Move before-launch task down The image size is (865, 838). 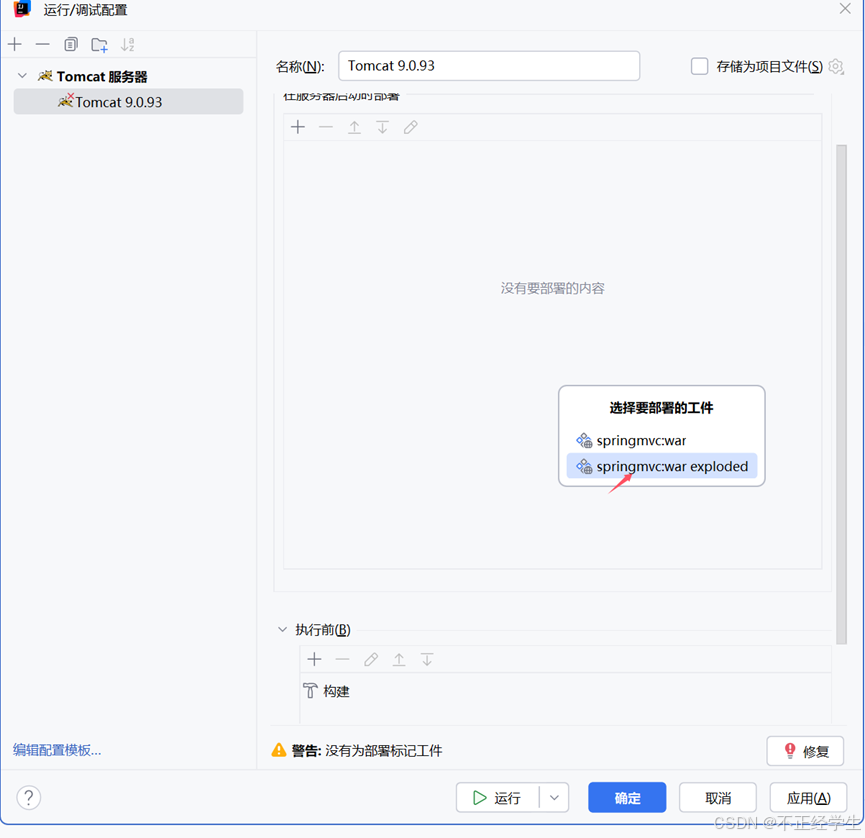427,659
